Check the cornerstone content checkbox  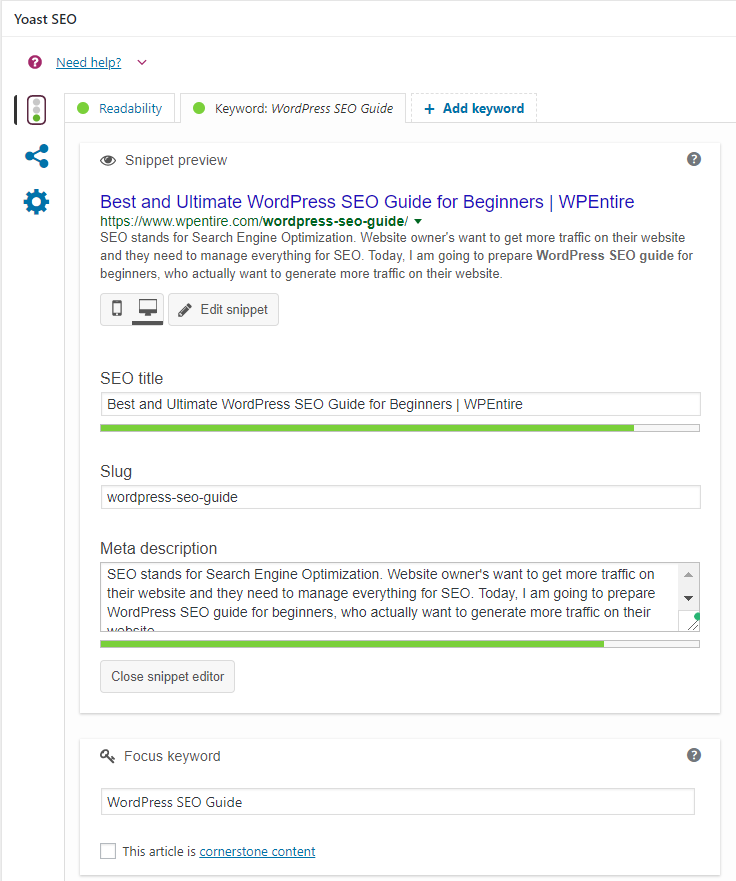[x=108, y=851]
